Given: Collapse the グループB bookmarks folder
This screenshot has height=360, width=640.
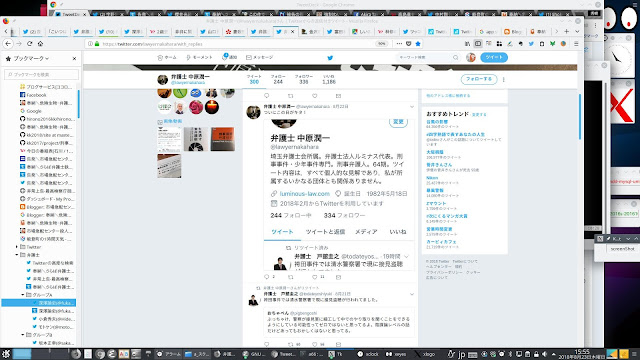Looking at the screenshot, I should click(23, 335).
